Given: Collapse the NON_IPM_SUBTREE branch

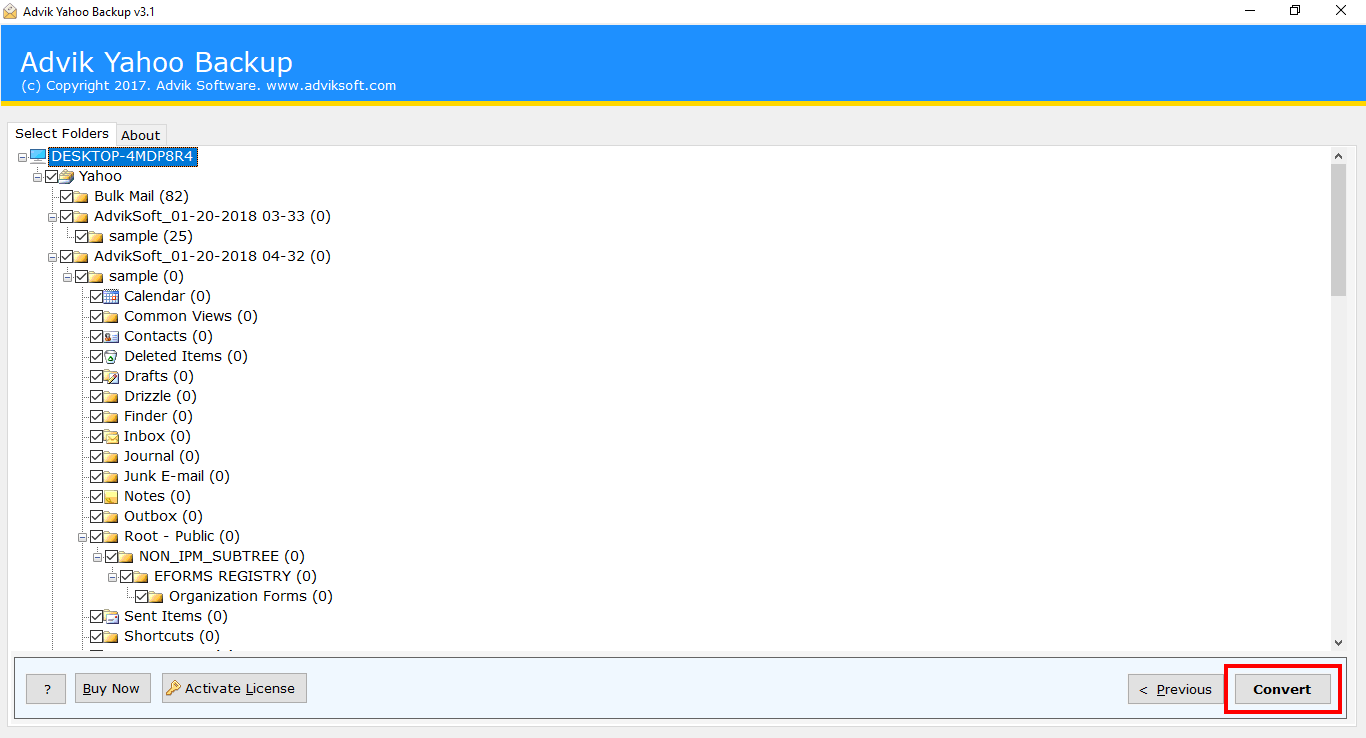Looking at the screenshot, I should 97,556.
